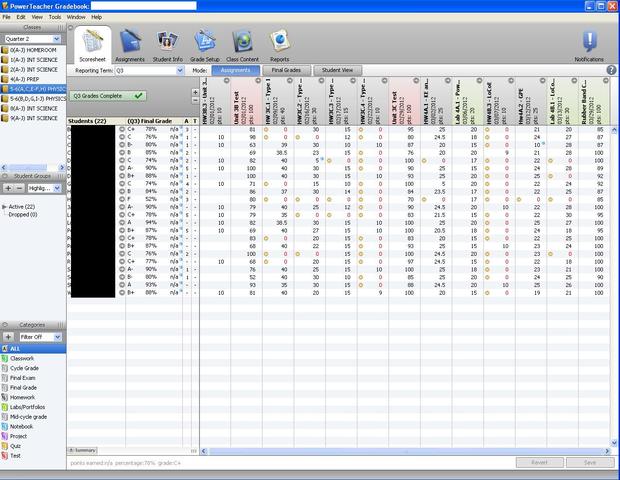
Task: Open the Window menu
Action: pos(76,17)
